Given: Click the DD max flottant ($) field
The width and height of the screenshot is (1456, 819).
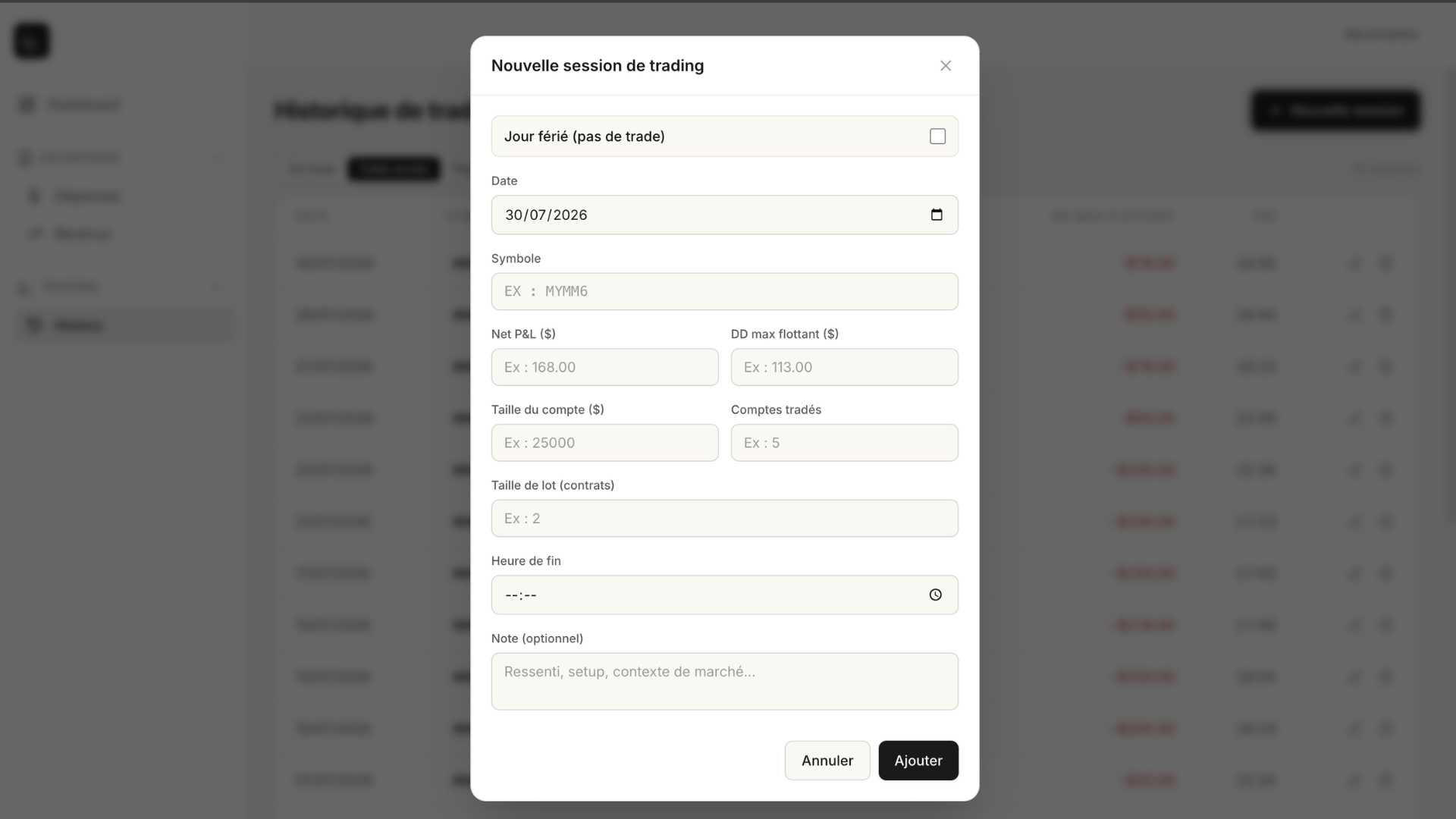Looking at the screenshot, I should [x=845, y=367].
